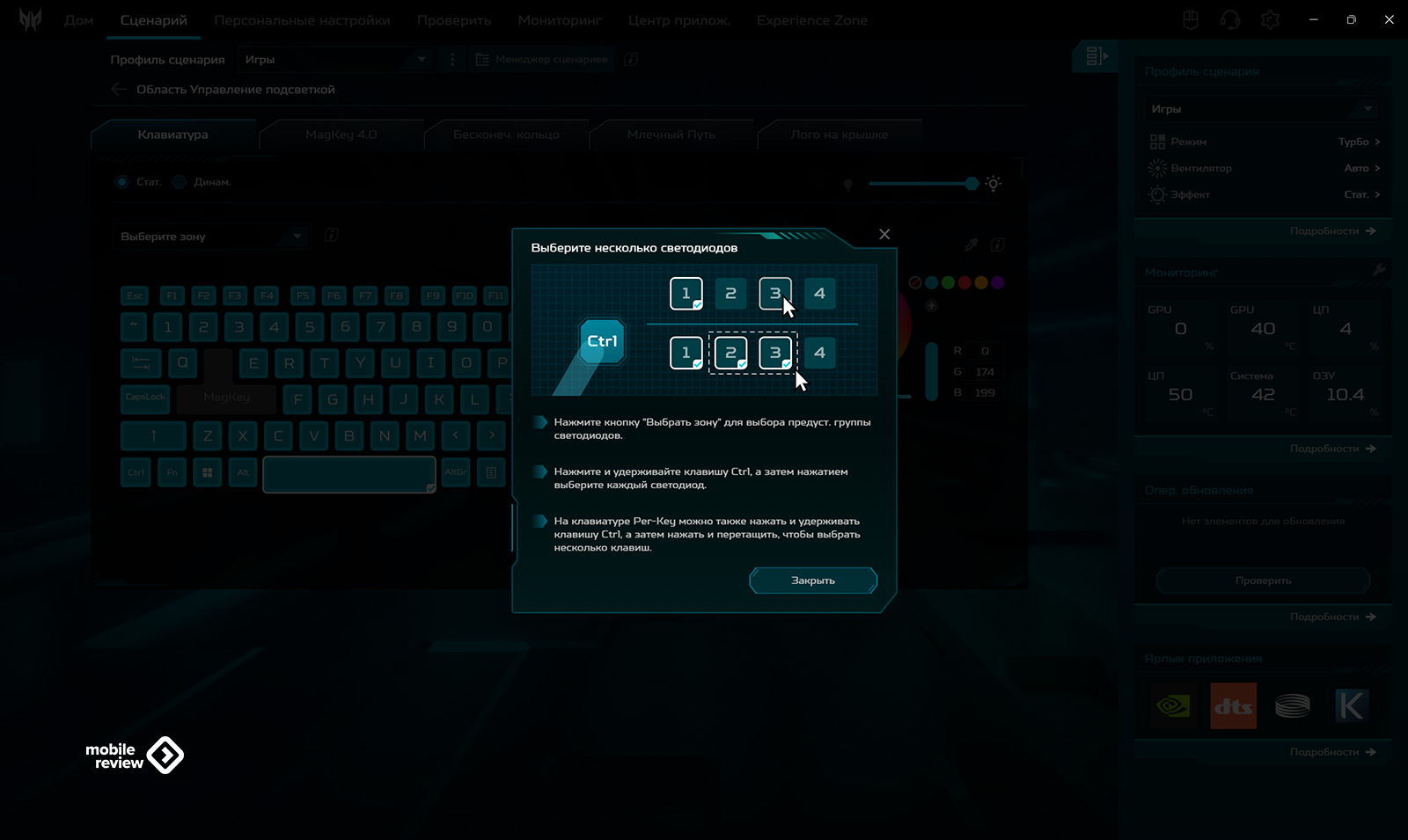Click the headset support icon

pyautogui.click(x=1230, y=19)
